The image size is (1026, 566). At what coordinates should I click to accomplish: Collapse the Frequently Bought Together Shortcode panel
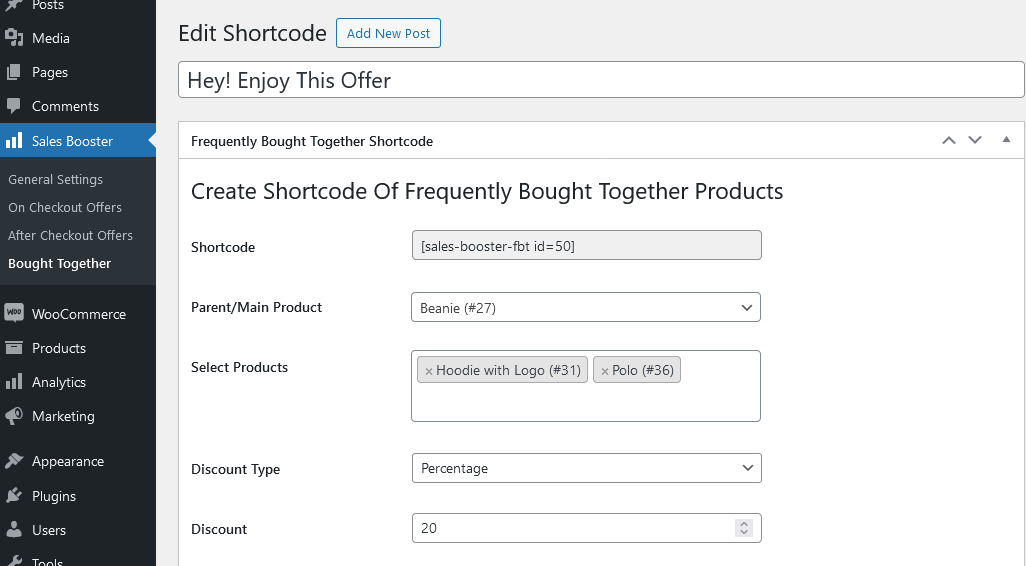coord(1006,140)
